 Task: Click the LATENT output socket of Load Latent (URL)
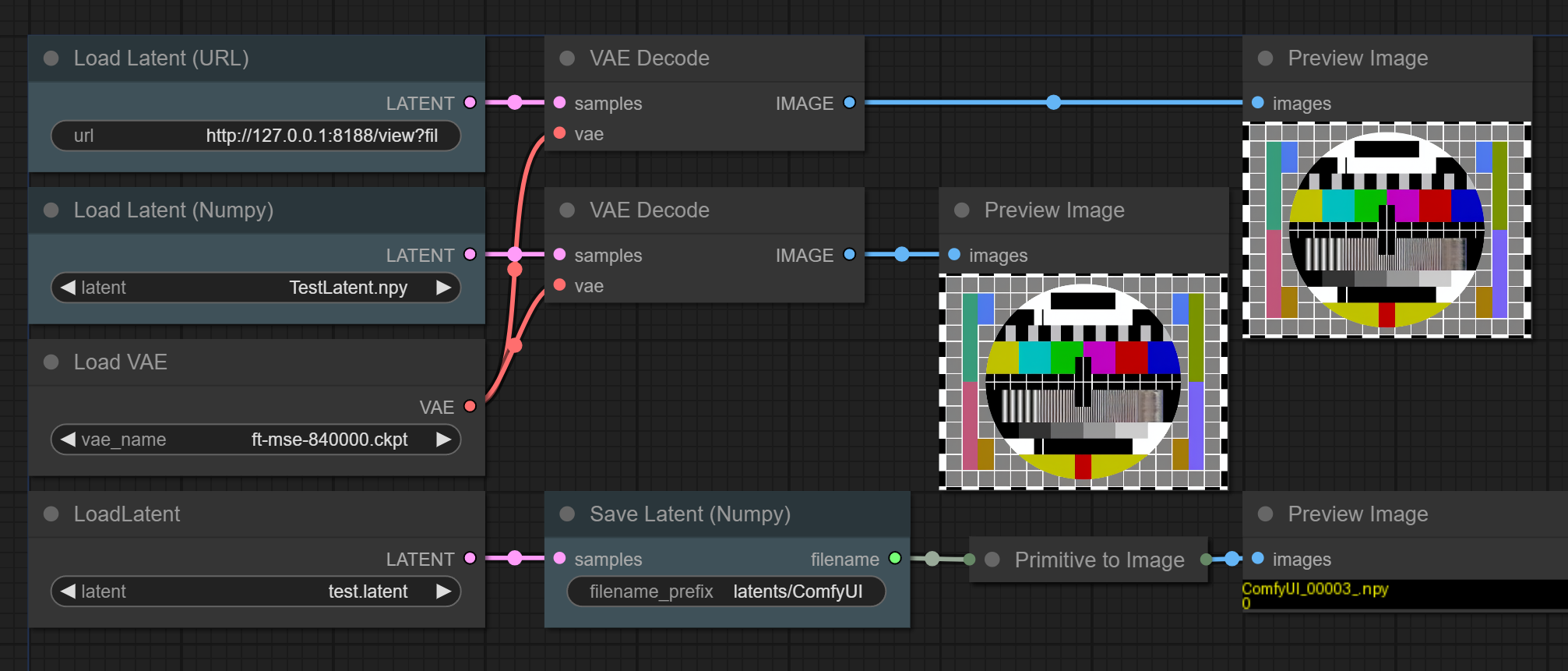pyautogui.click(x=470, y=102)
